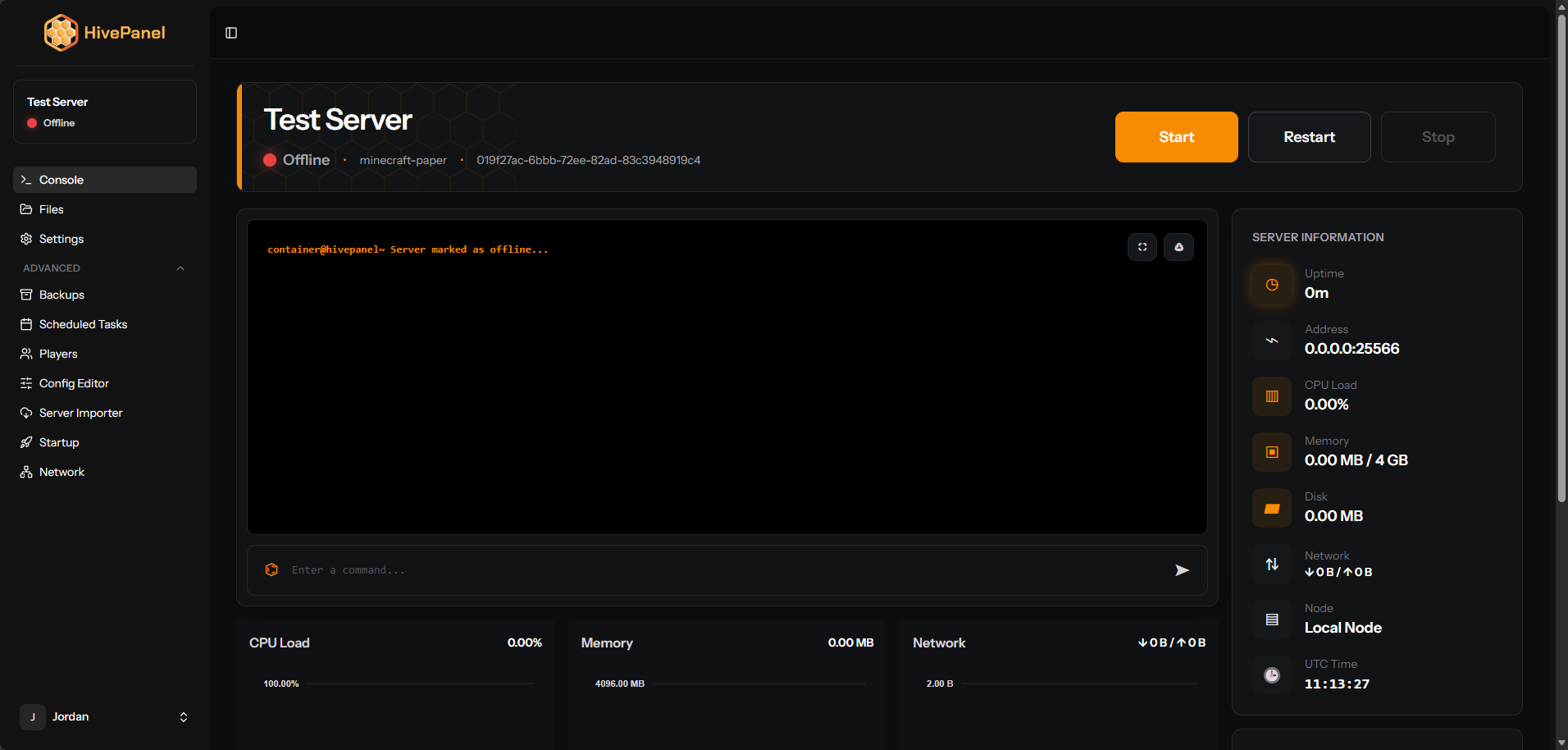
Task: Click the console line Server marked as offline
Action: click(x=408, y=249)
